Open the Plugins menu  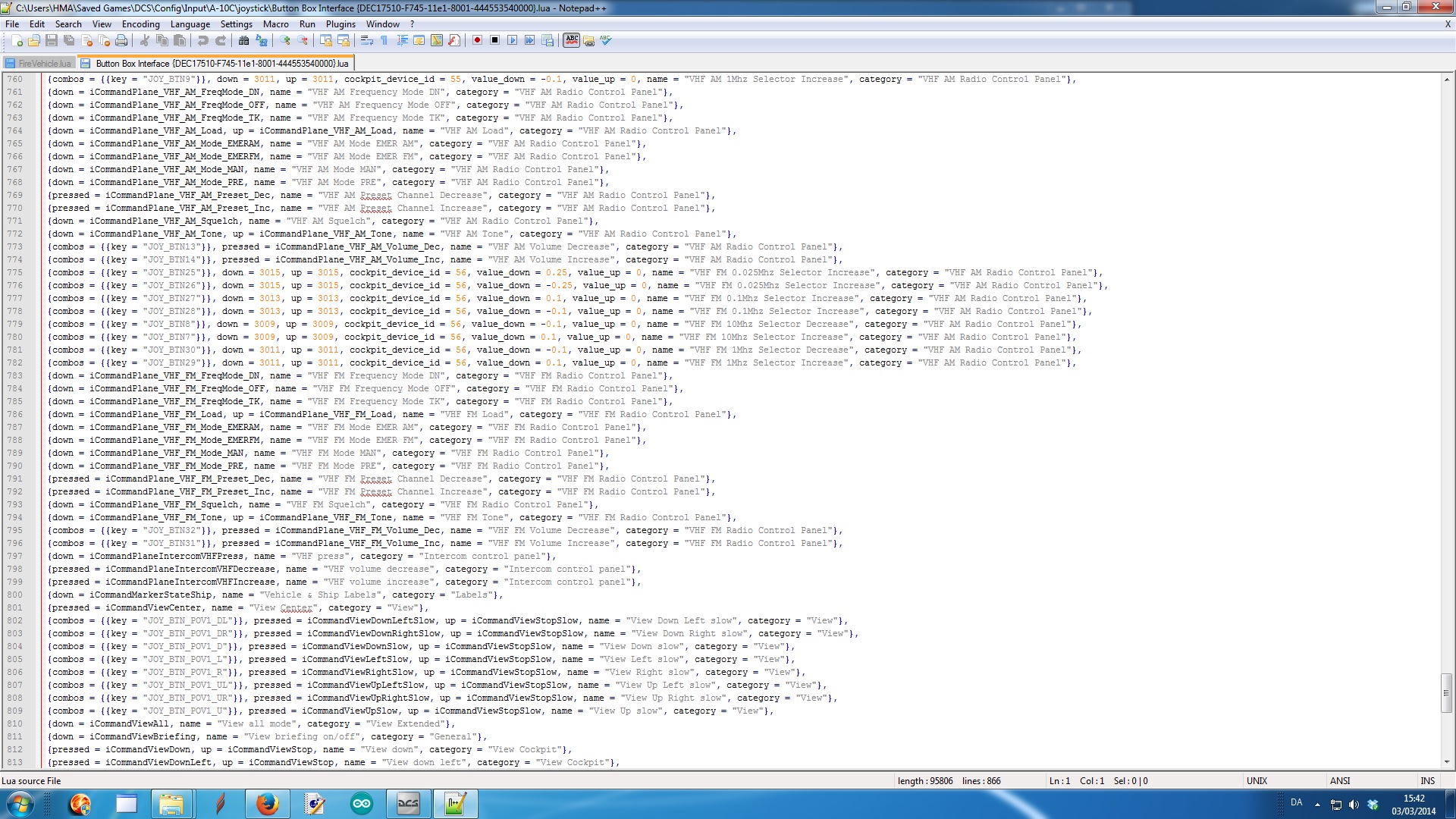click(x=340, y=24)
